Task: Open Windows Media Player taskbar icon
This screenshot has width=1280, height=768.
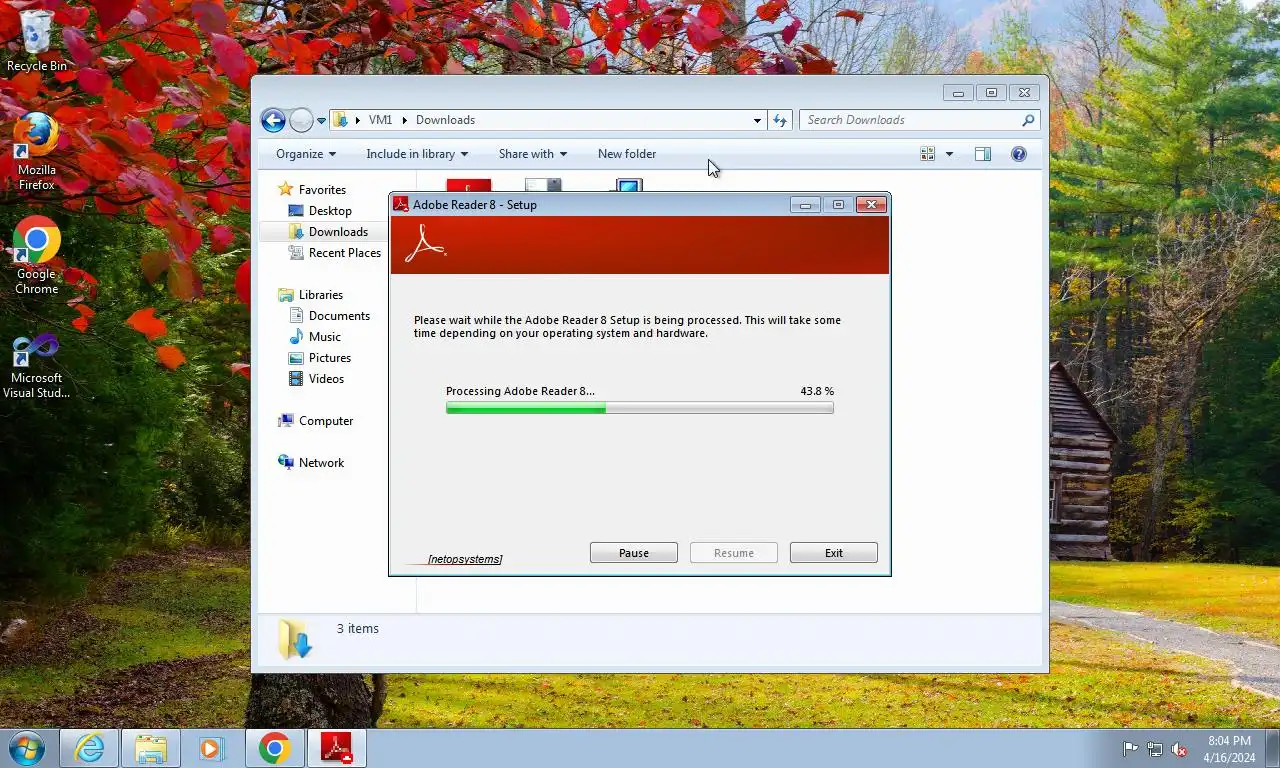Action: pyautogui.click(x=211, y=748)
